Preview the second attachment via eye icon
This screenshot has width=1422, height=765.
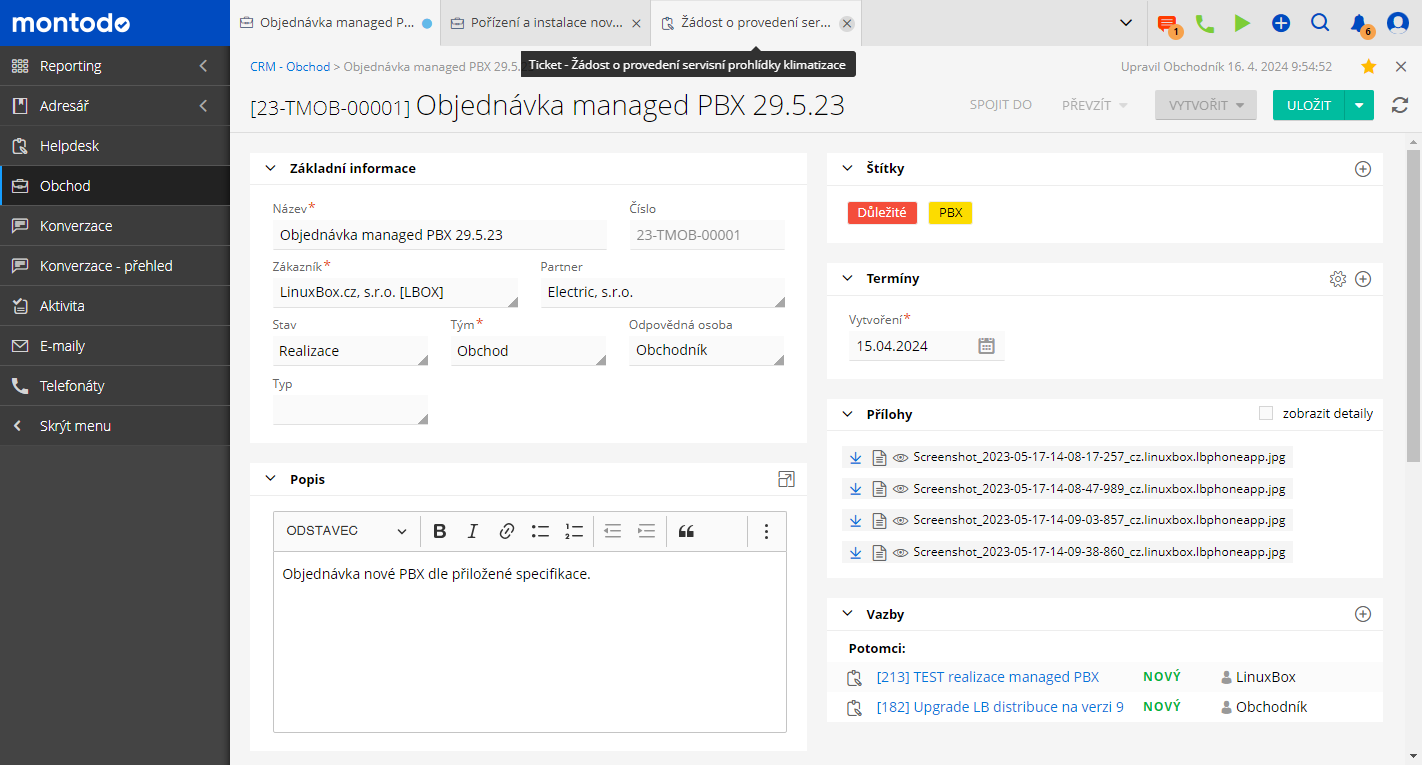pyautogui.click(x=900, y=489)
